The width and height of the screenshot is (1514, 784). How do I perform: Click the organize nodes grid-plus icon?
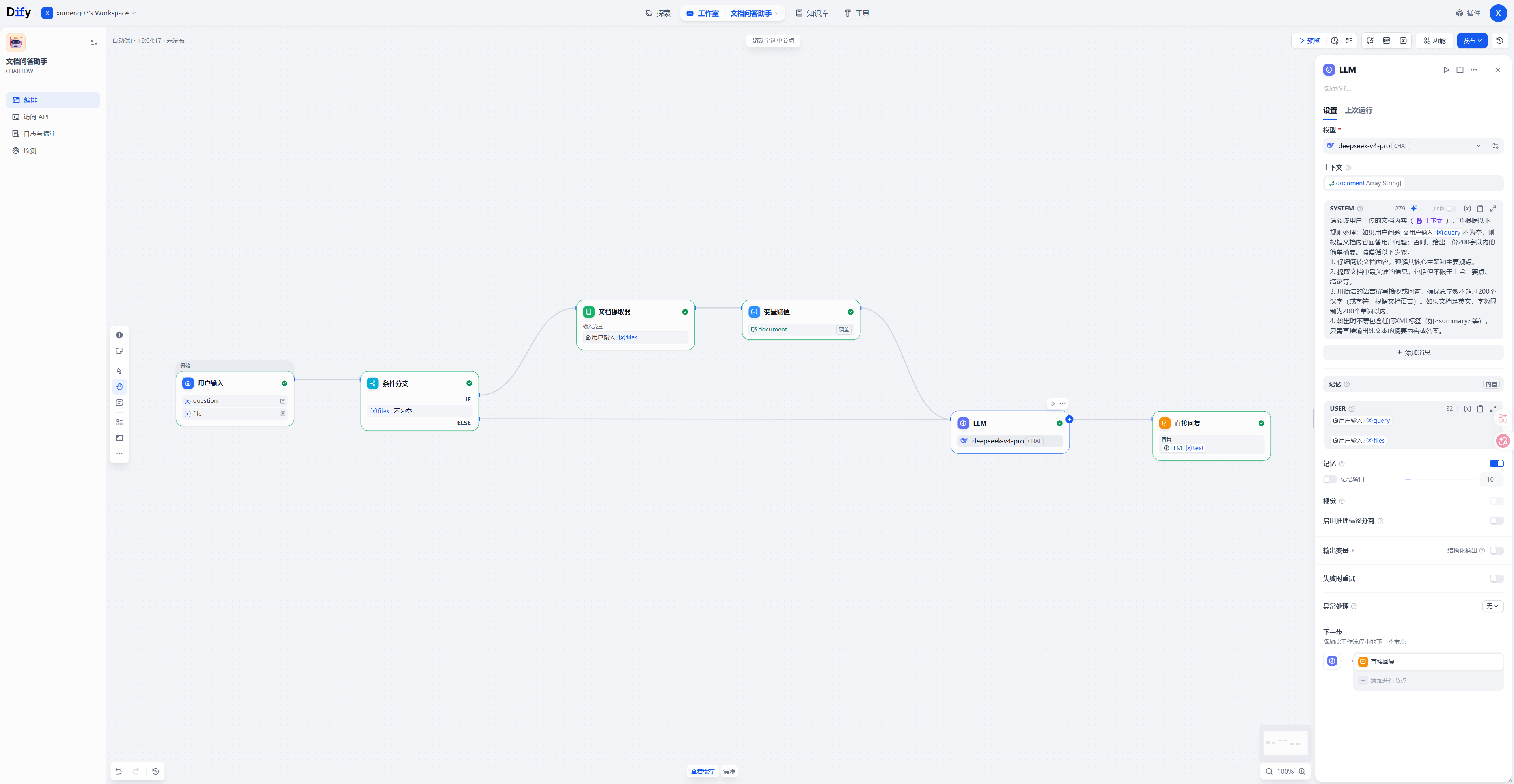point(119,422)
